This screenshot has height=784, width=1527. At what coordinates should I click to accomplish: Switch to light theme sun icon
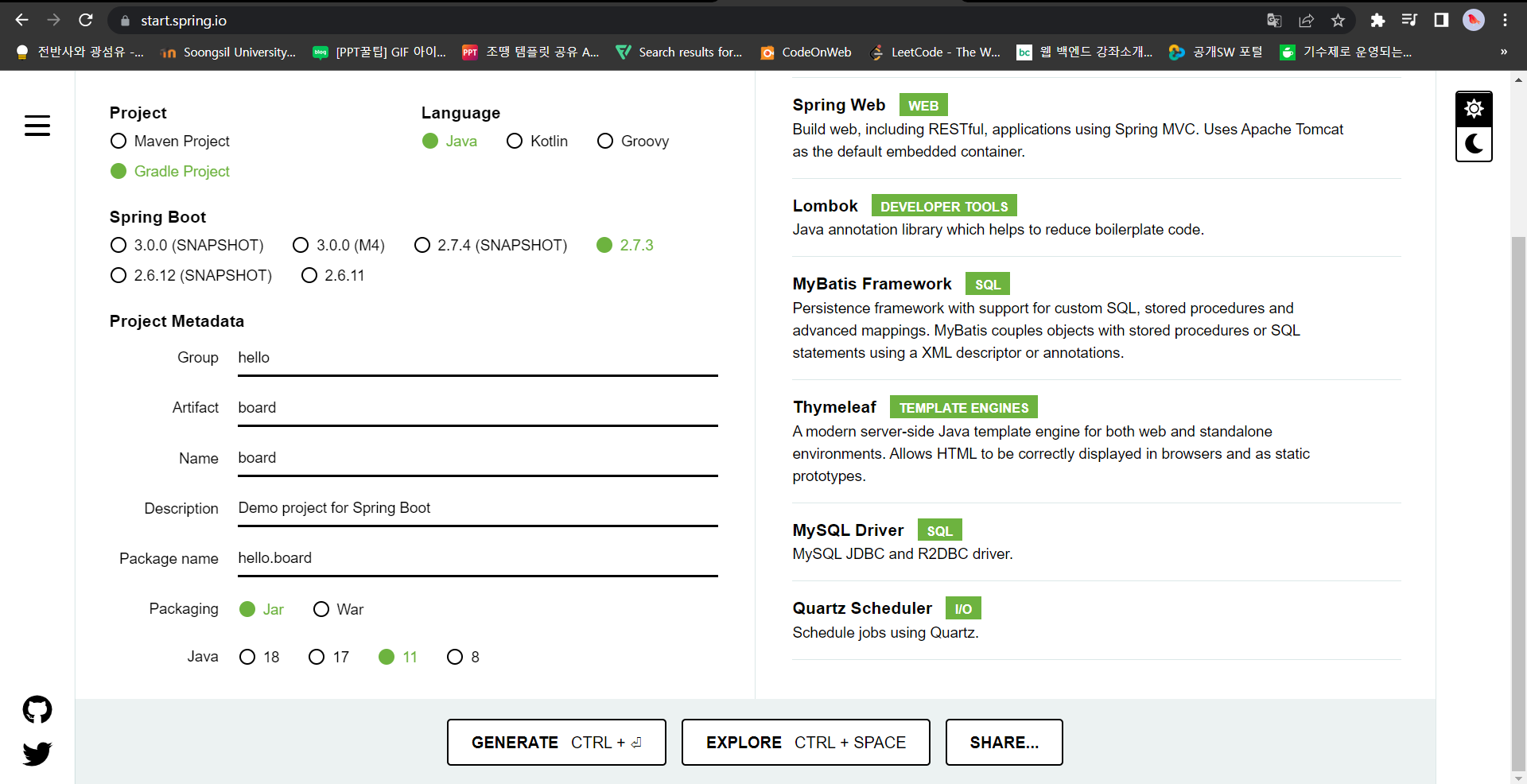click(x=1474, y=109)
